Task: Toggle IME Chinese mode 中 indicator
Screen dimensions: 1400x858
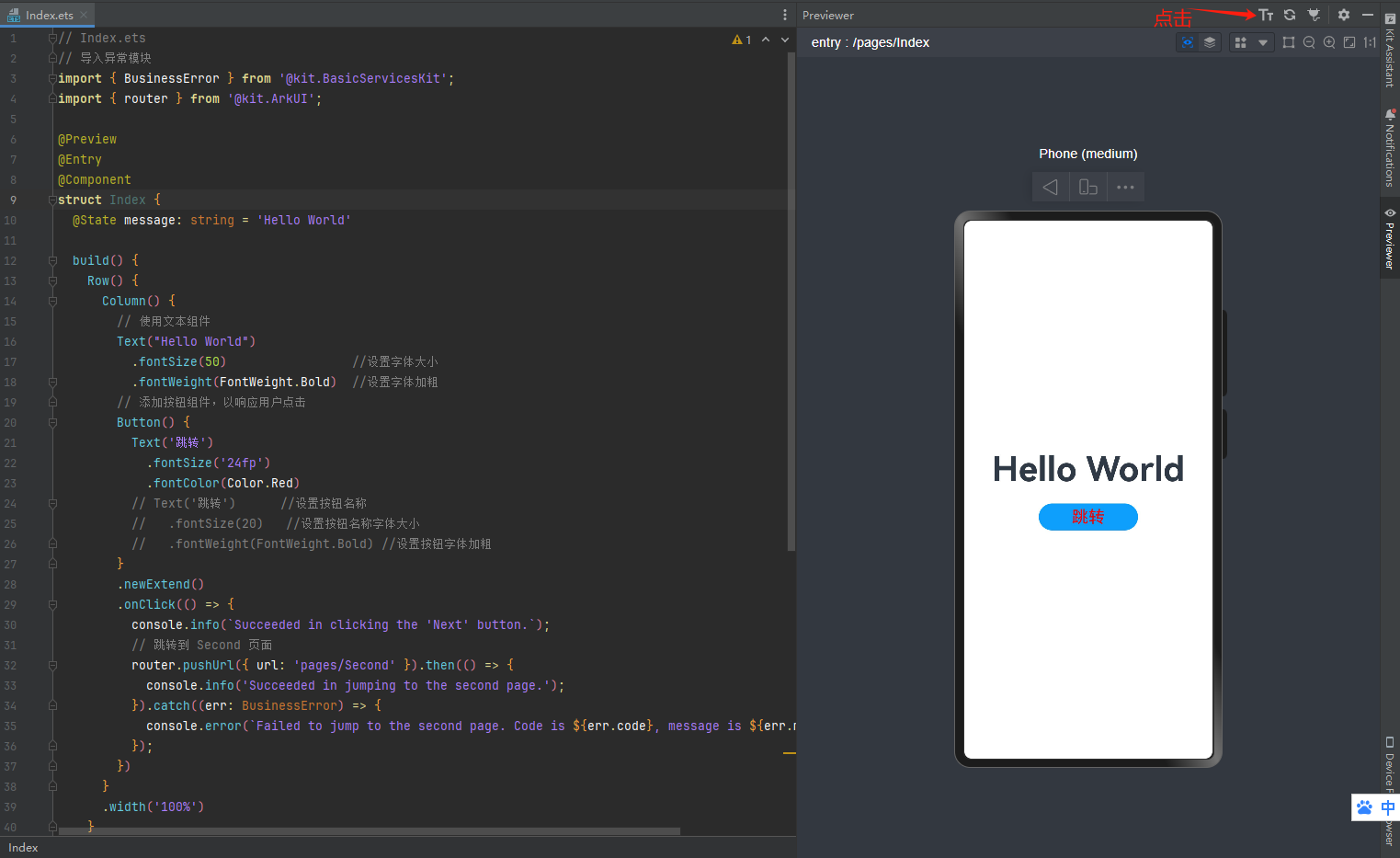Action: click(x=1388, y=807)
